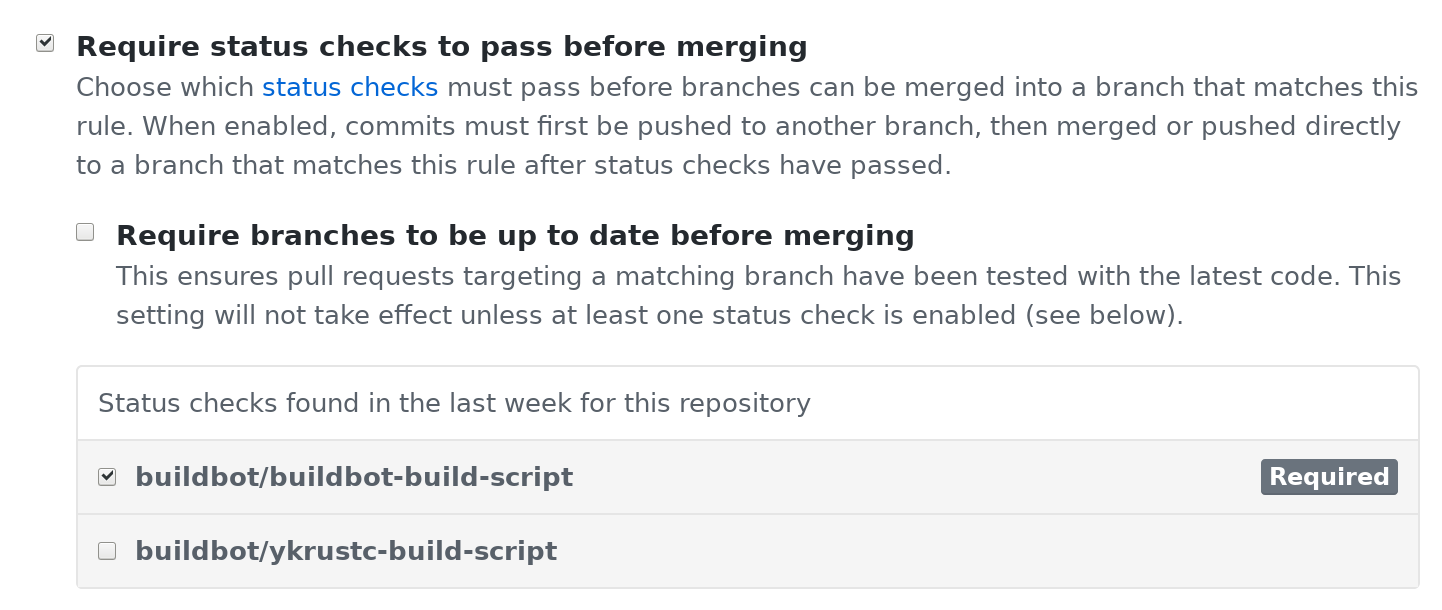Click the This ensures pull requests sentence
Screen dimensions: 1442x610
[x=700, y=276]
